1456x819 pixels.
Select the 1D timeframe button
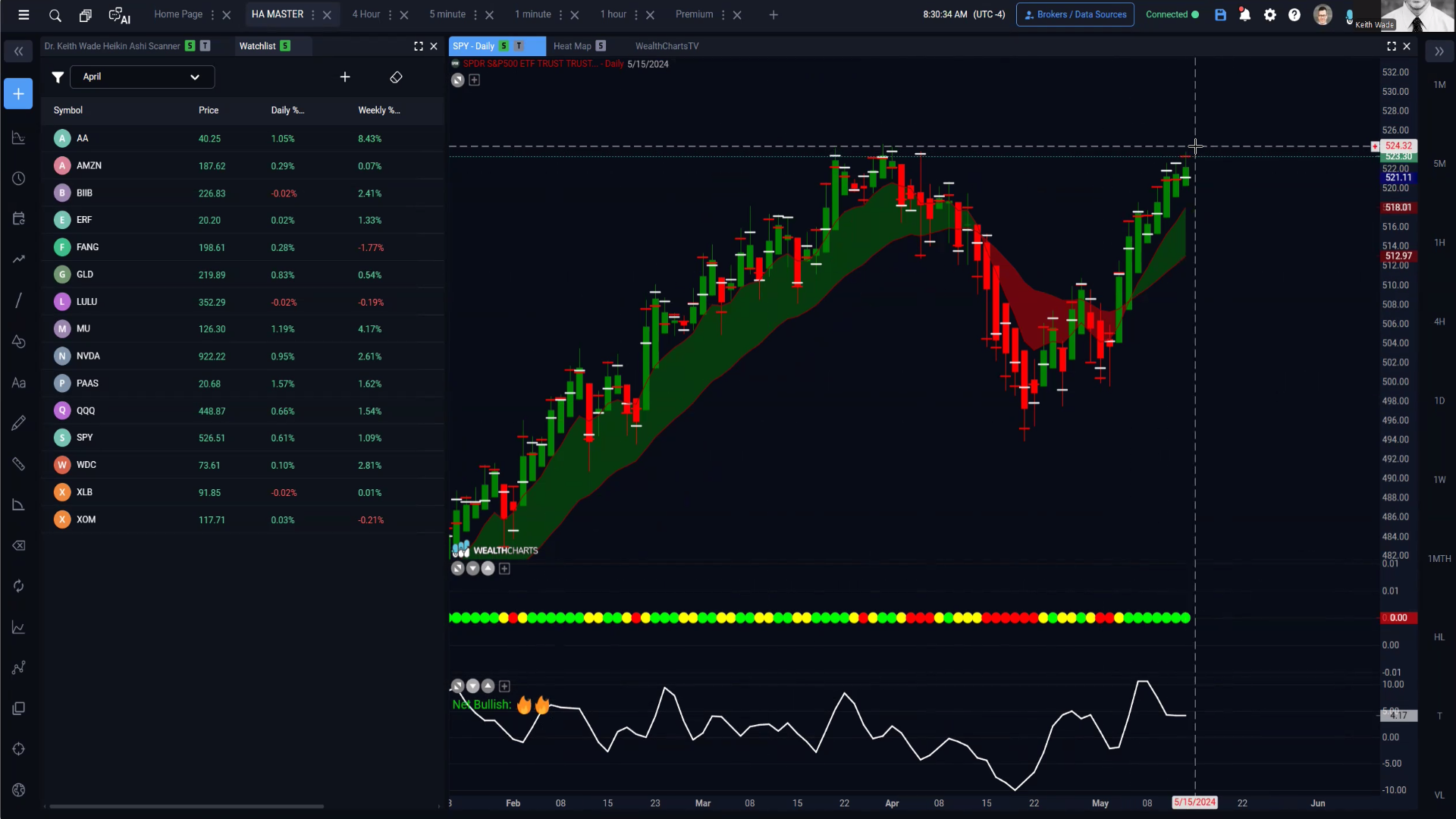1439,400
